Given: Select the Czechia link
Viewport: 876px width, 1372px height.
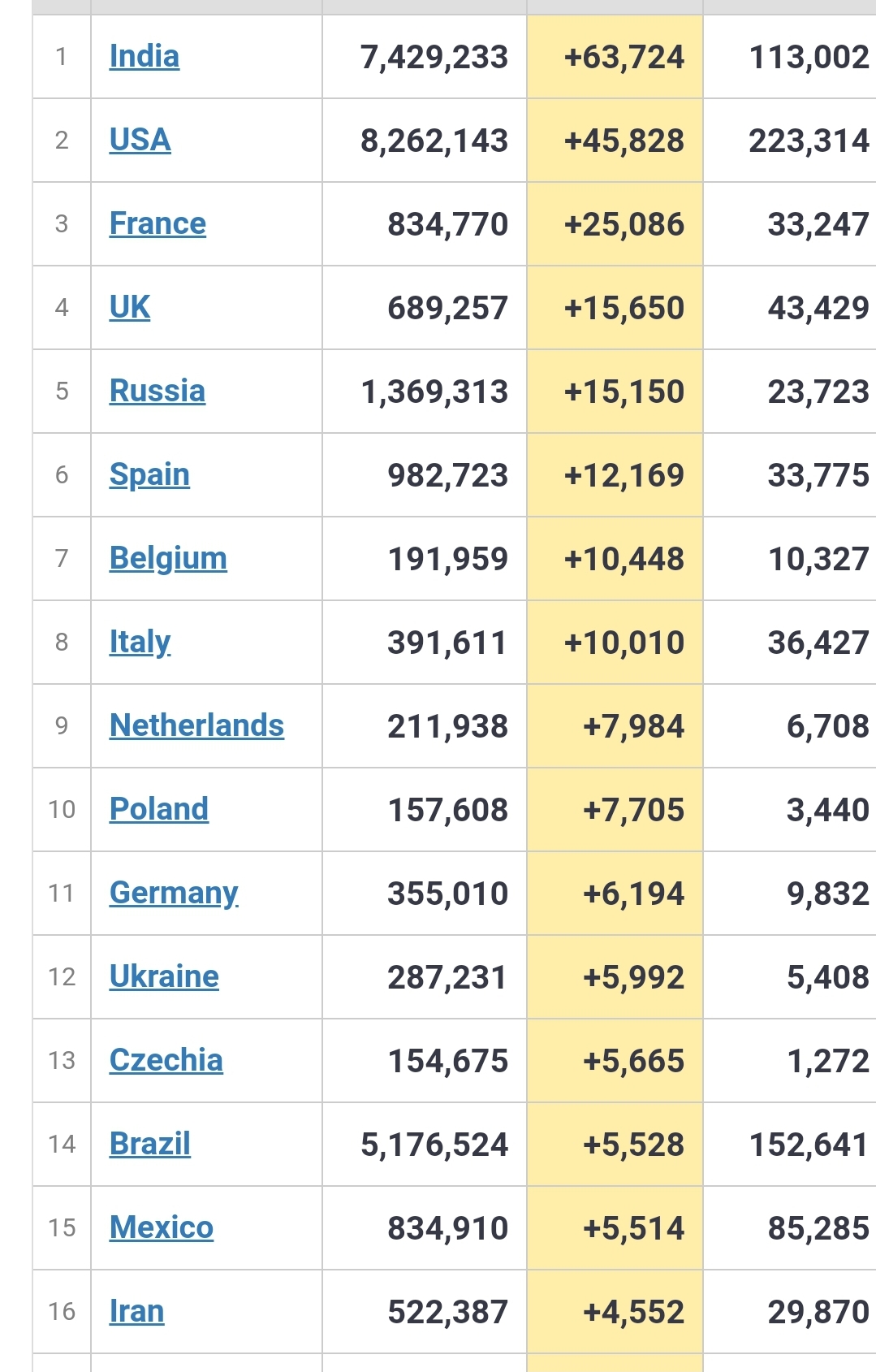Looking at the screenshot, I should [166, 1061].
